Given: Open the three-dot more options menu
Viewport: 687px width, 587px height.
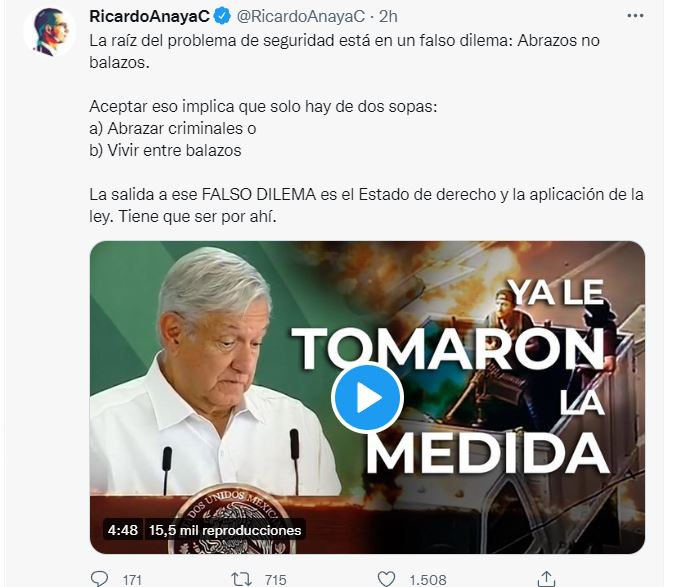Looking at the screenshot, I should click(635, 16).
